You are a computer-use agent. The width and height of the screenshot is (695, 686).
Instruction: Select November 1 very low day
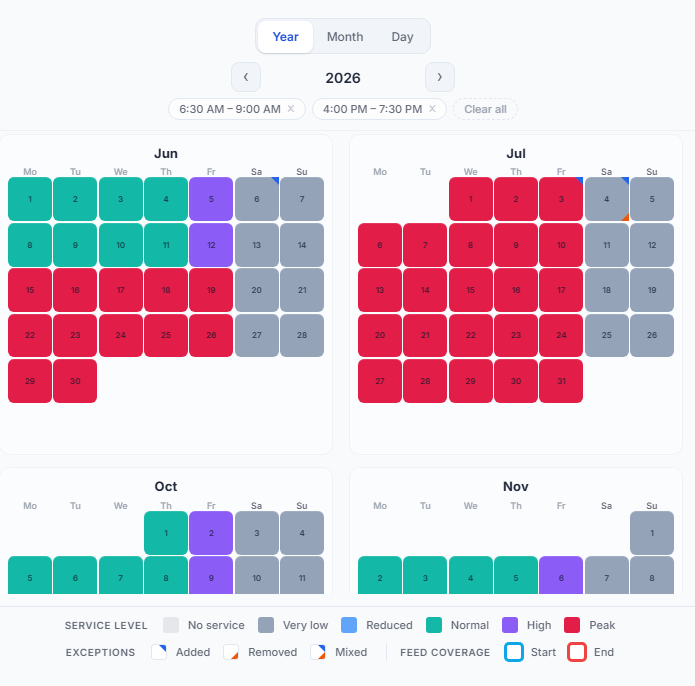point(652,533)
